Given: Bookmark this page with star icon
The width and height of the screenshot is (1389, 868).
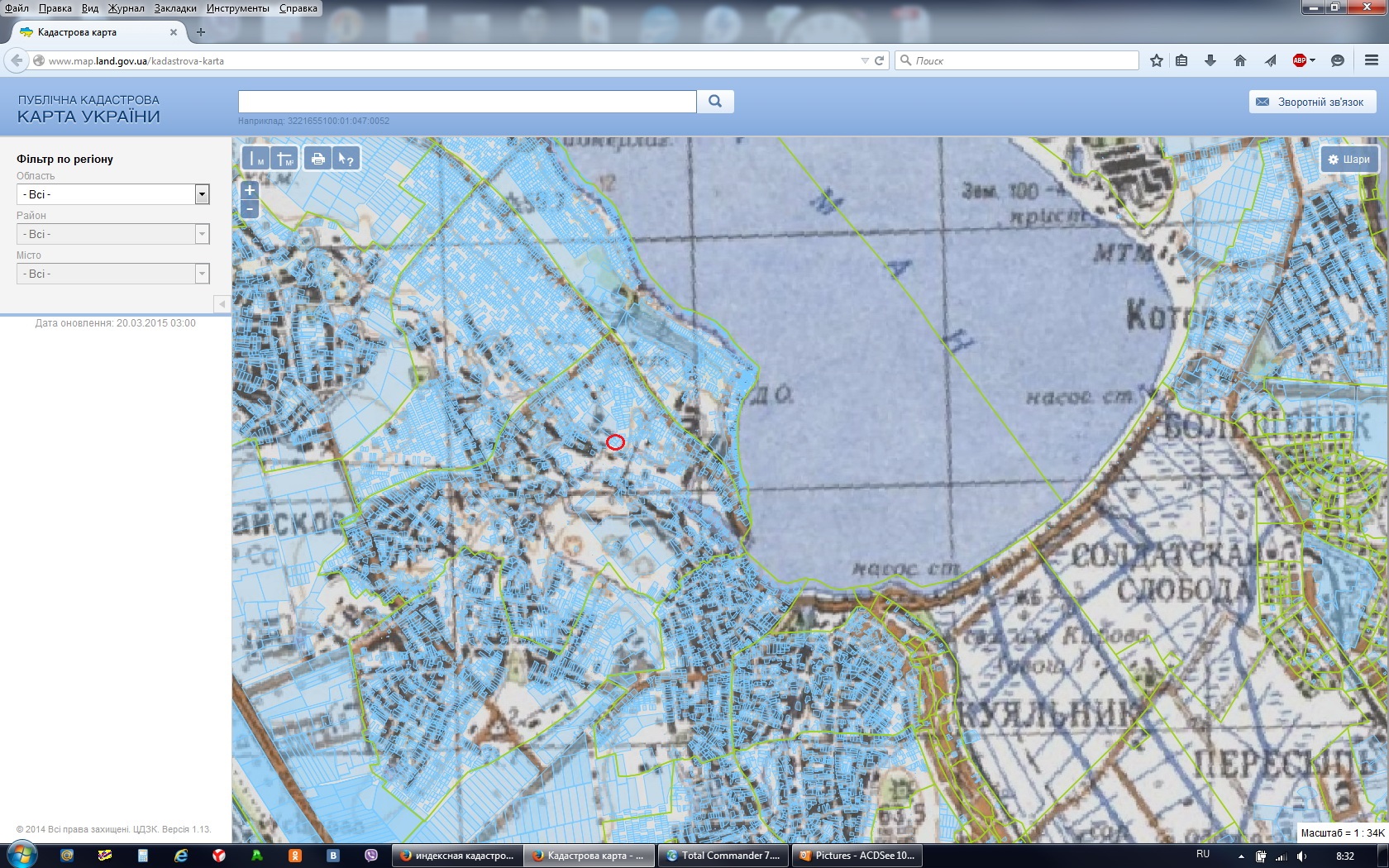Looking at the screenshot, I should click(x=1157, y=60).
